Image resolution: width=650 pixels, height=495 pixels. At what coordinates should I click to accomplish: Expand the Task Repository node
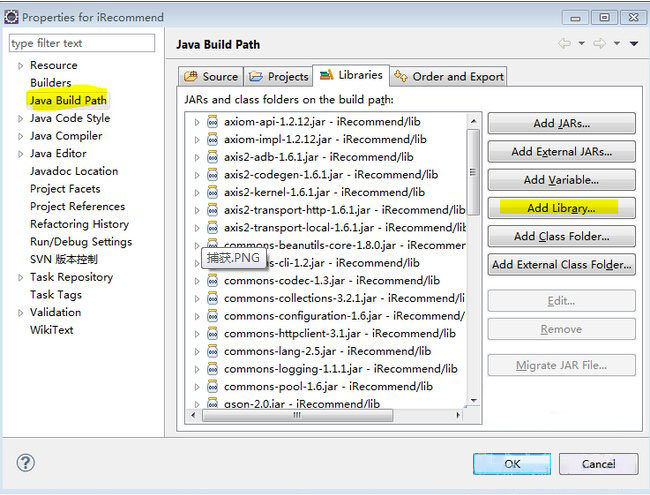[x=19, y=277]
